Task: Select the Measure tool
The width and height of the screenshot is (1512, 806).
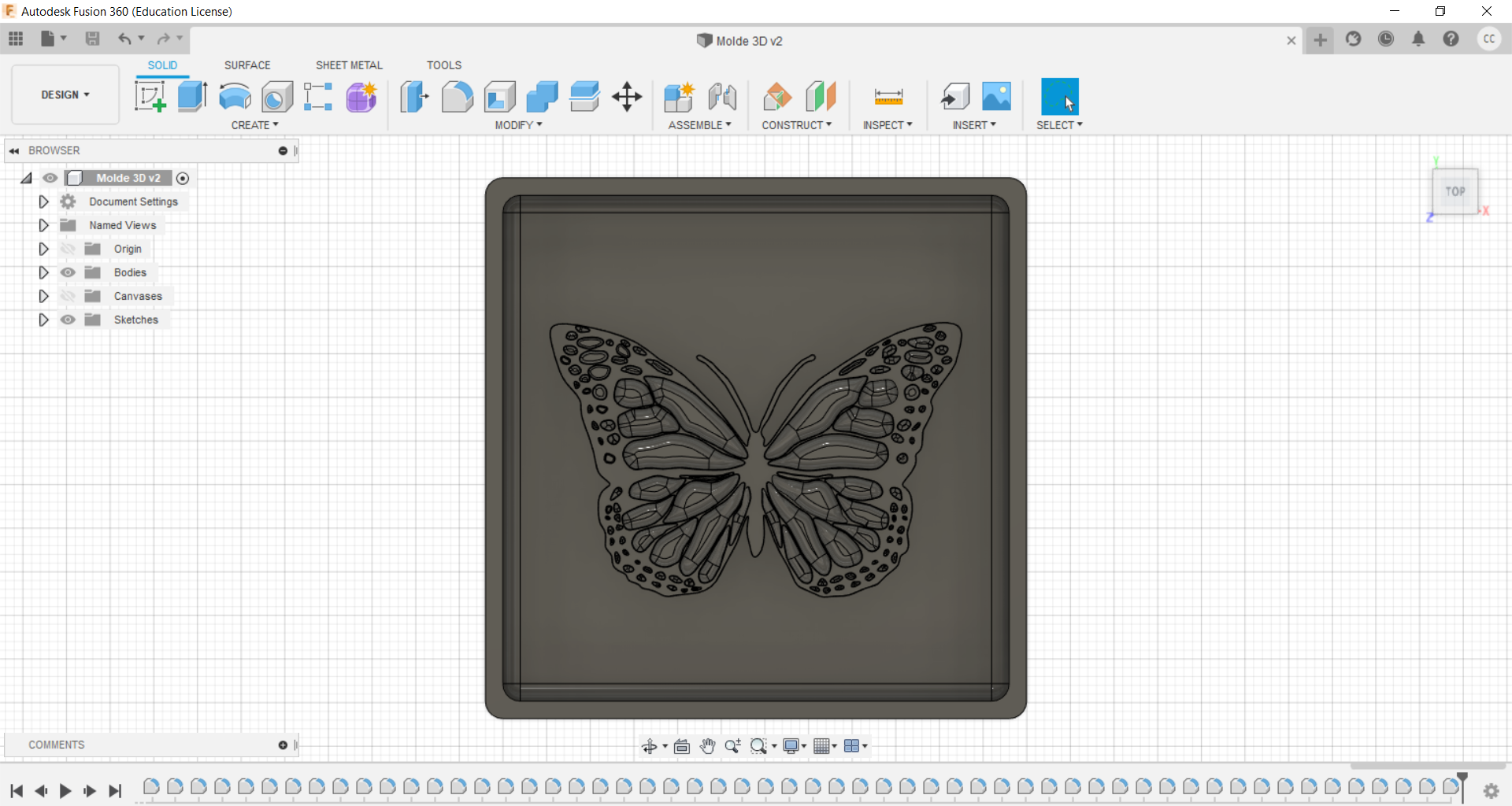Action: [888, 97]
